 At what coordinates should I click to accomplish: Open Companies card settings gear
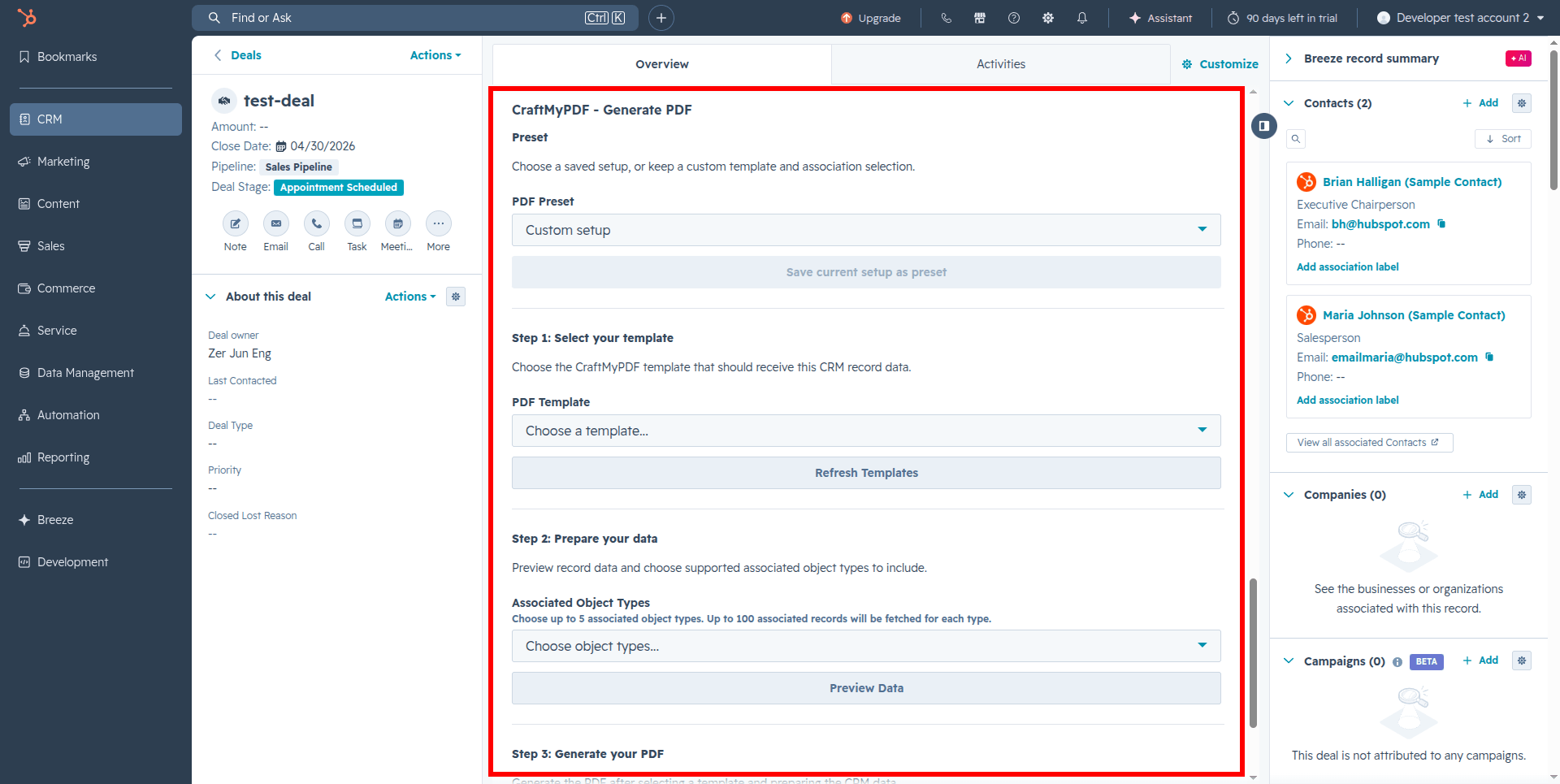tap(1522, 495)
